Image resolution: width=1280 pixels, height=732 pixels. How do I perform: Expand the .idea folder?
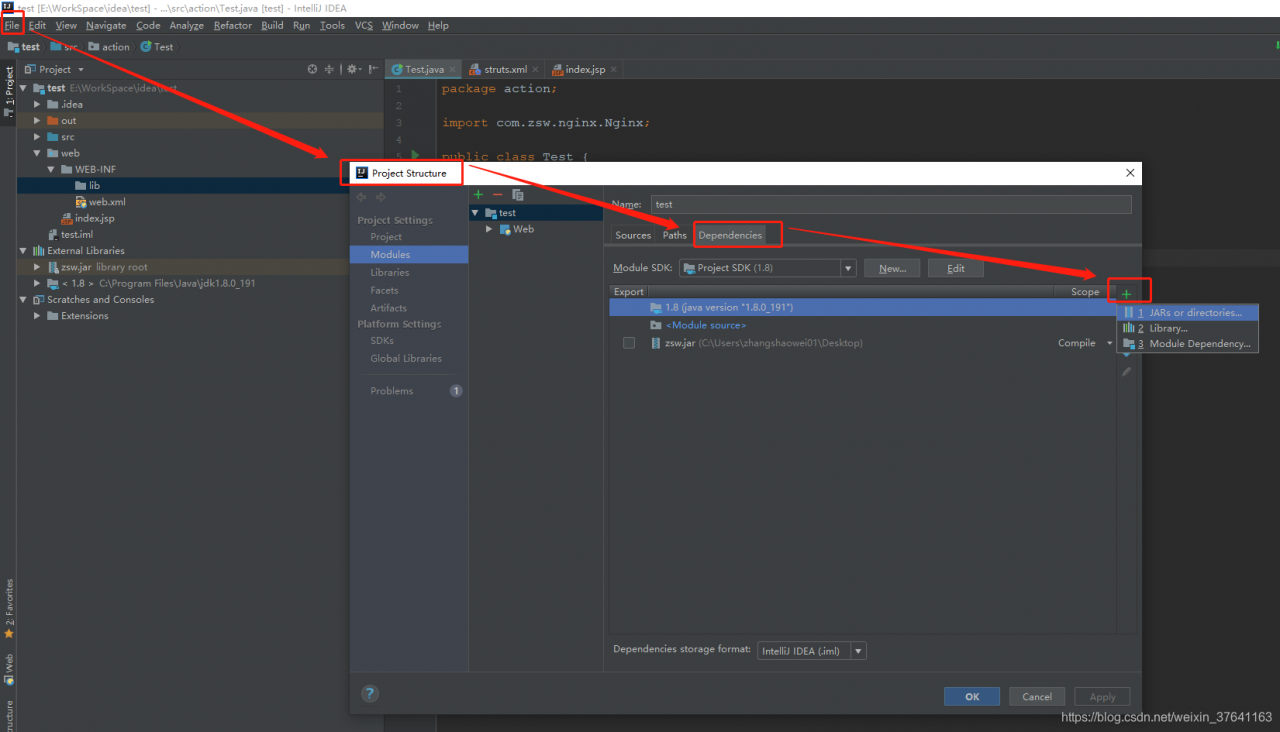pyautogui.click(x=38, y=104)
